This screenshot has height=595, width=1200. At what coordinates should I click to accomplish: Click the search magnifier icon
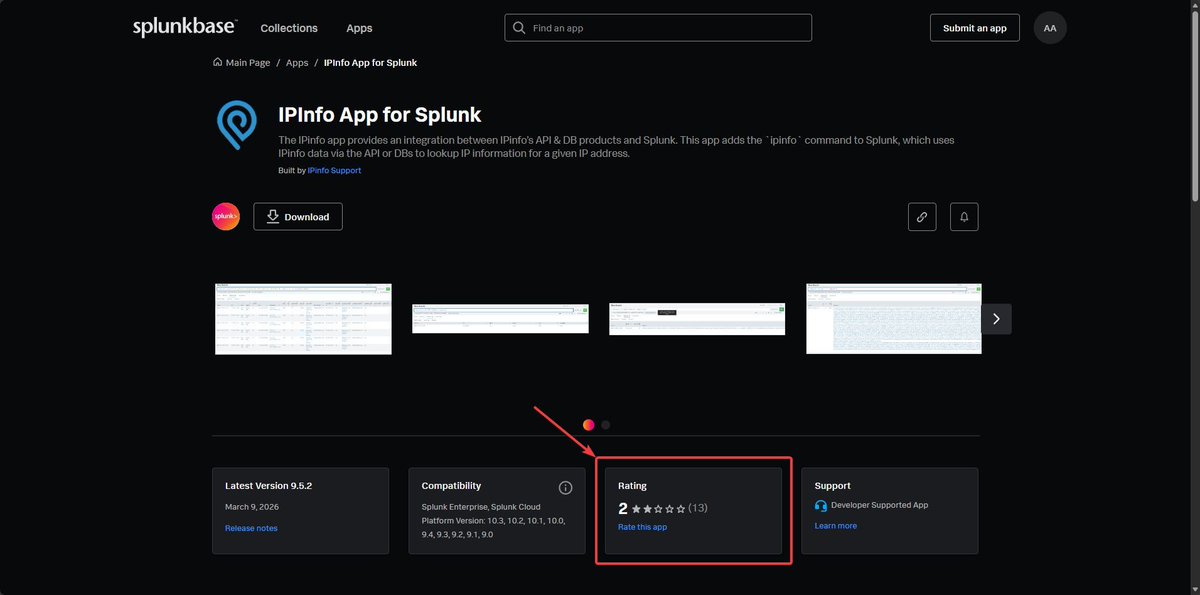519,28
